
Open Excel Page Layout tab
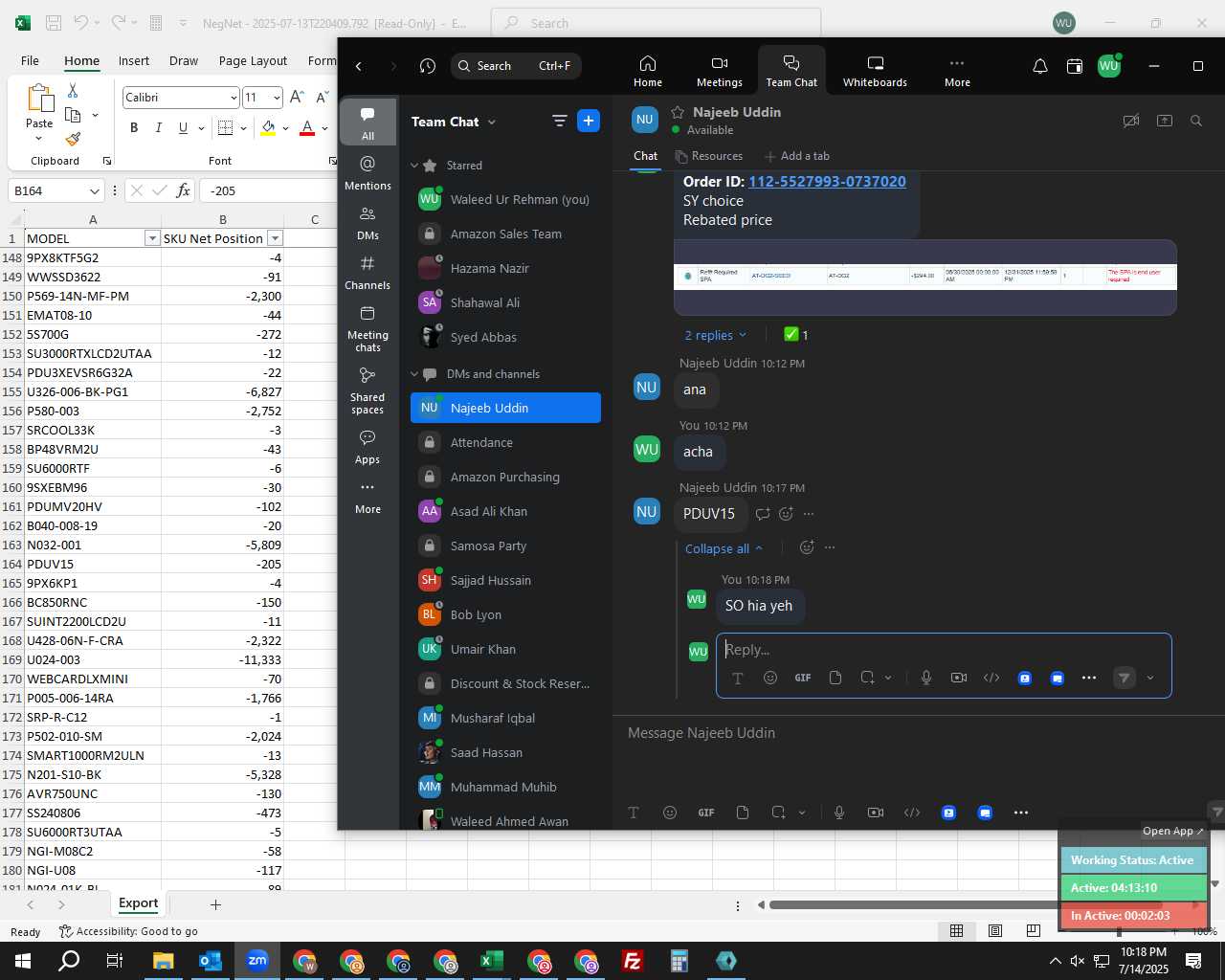point(253,61)
